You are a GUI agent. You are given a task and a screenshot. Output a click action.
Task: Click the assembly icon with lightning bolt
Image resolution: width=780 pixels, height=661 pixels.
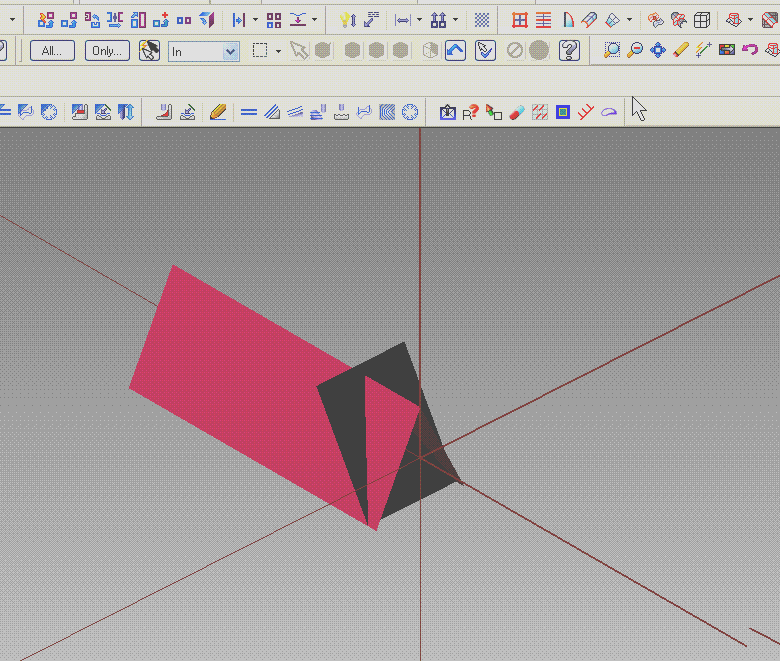(46, 20)
